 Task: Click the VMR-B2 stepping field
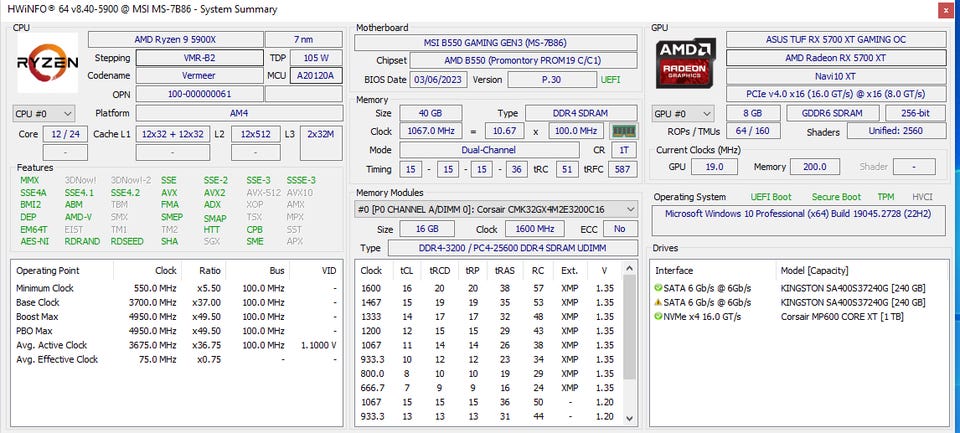pyautogui.click(x=200, y=58)
